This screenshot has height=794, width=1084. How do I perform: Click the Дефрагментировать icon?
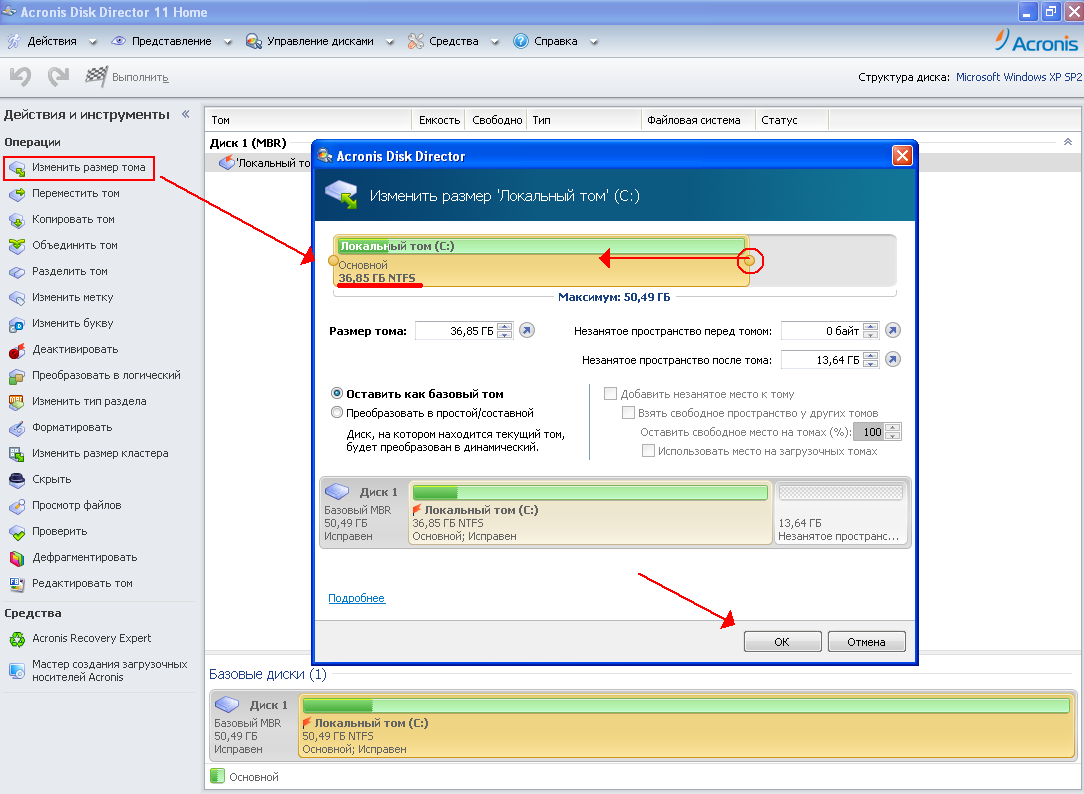click(17, 558)
